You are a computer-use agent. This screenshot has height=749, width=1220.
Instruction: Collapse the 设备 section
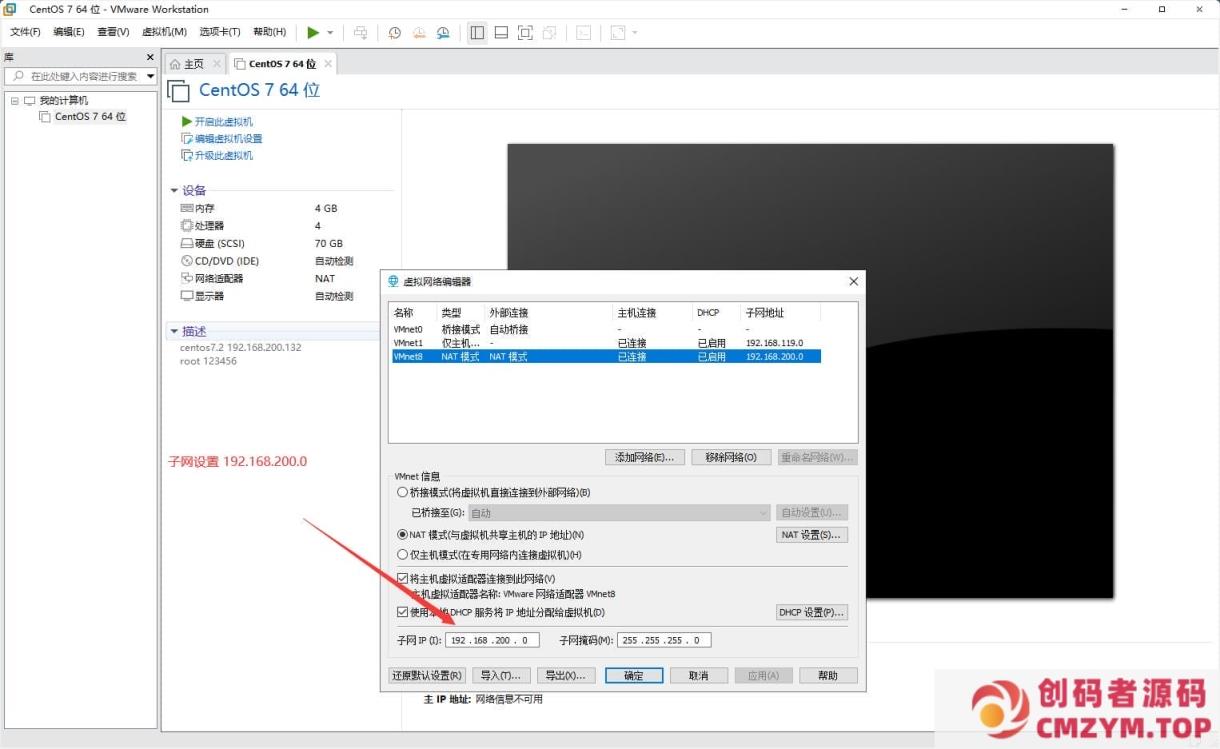(174, 190)
